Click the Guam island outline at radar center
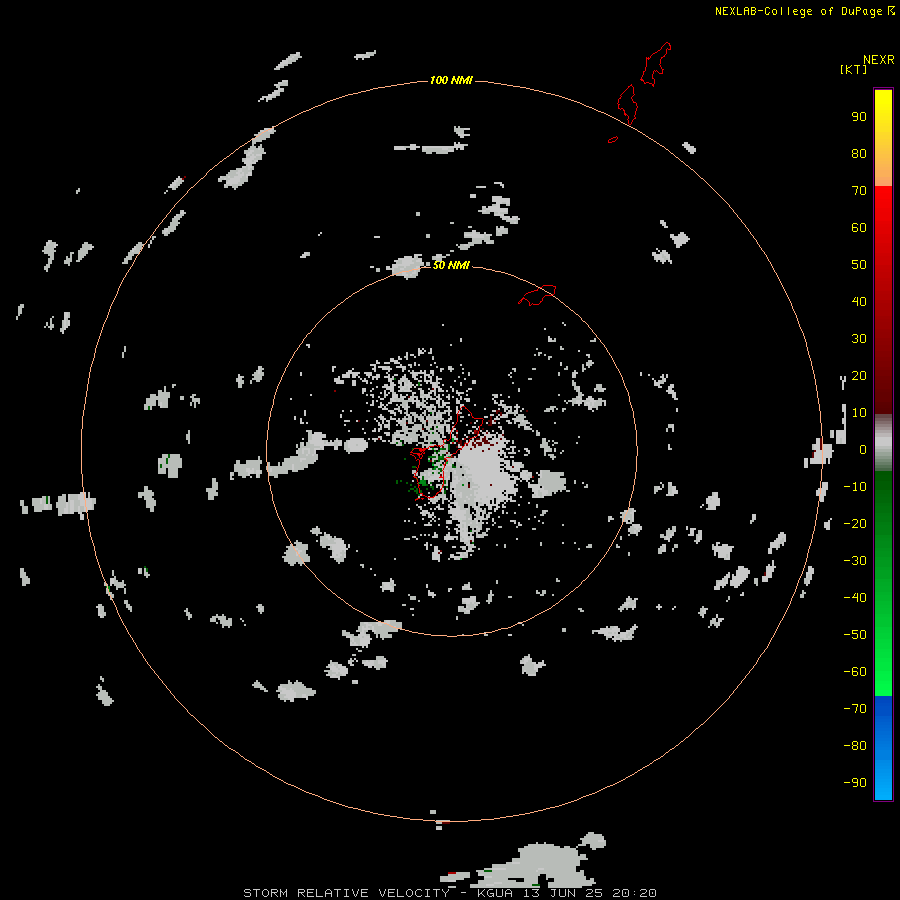The height and width of the screenshot is (900, 900). point(446,453)
